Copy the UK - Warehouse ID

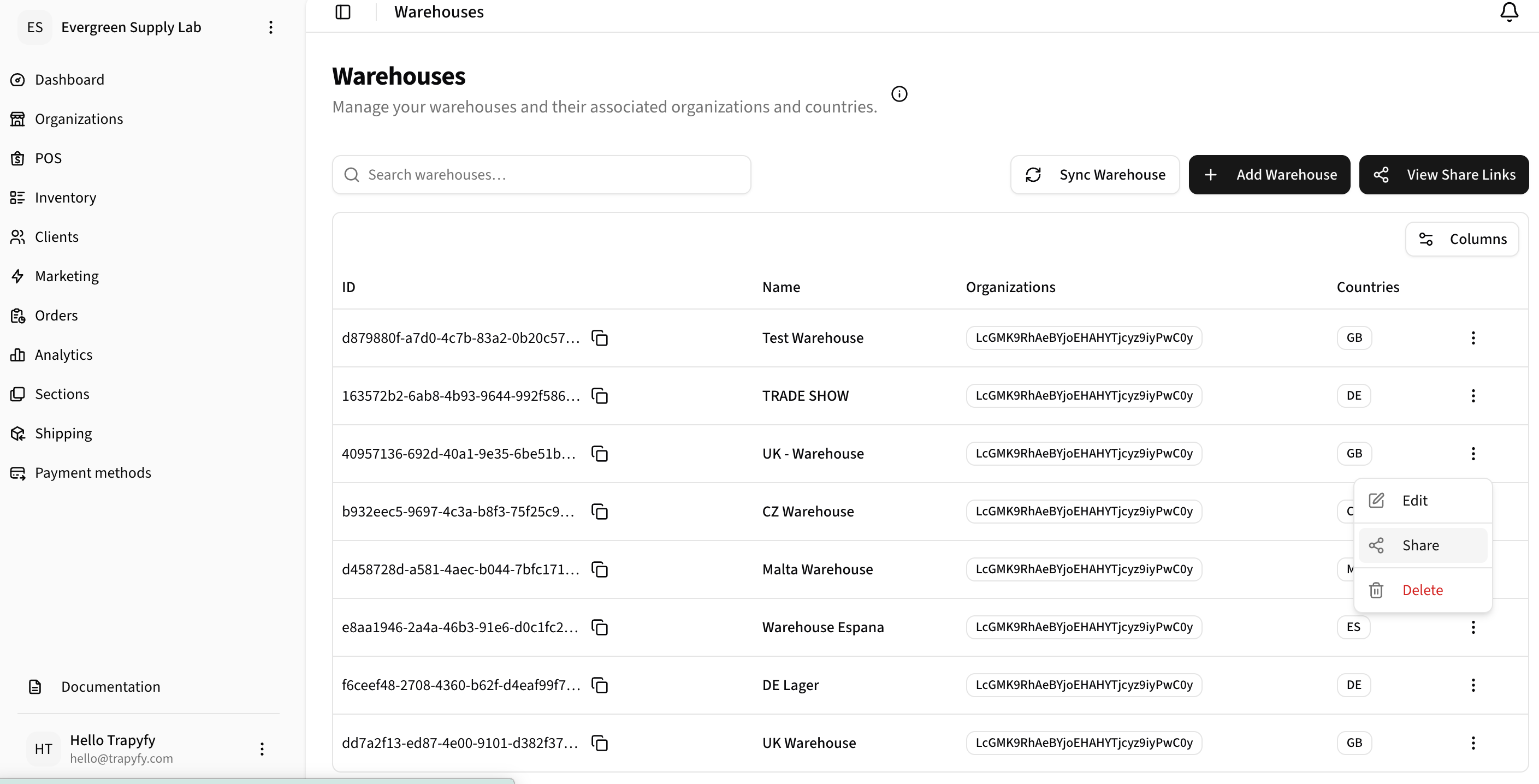coord(599,454)
